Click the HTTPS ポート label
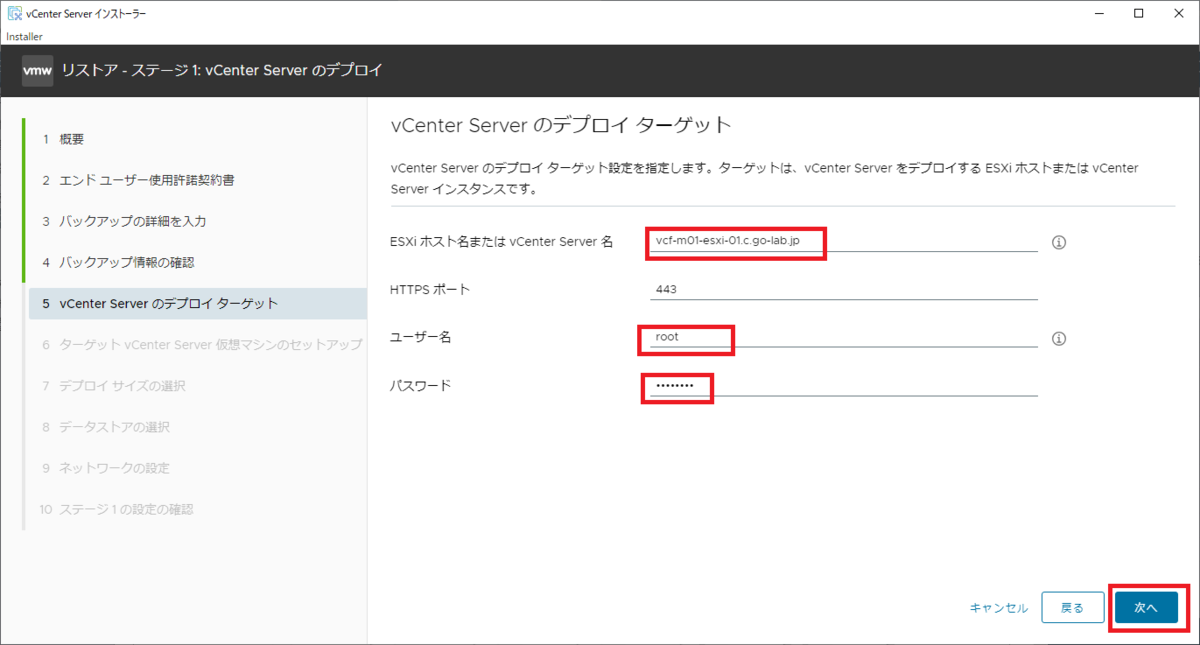This screenshot has height=645, width=1200. click(430, 290)
